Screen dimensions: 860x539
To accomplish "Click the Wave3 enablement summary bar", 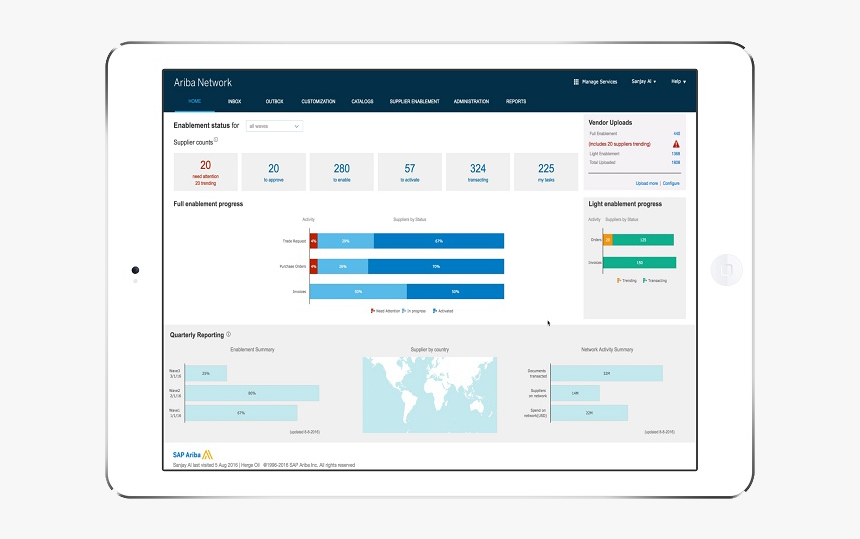I will (x=206, y=373).
